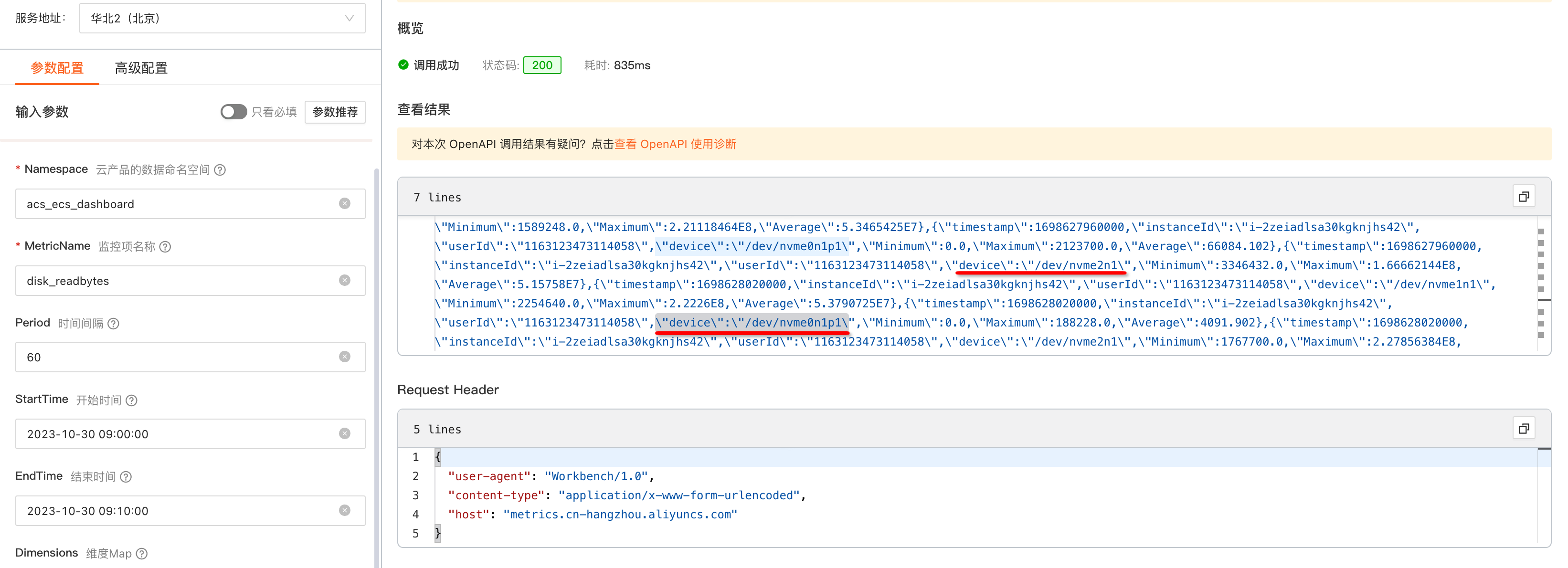Viewport: 1568px width, 568px height.
Task: Clear the EndTime date field
Action: tap(345, 510)
